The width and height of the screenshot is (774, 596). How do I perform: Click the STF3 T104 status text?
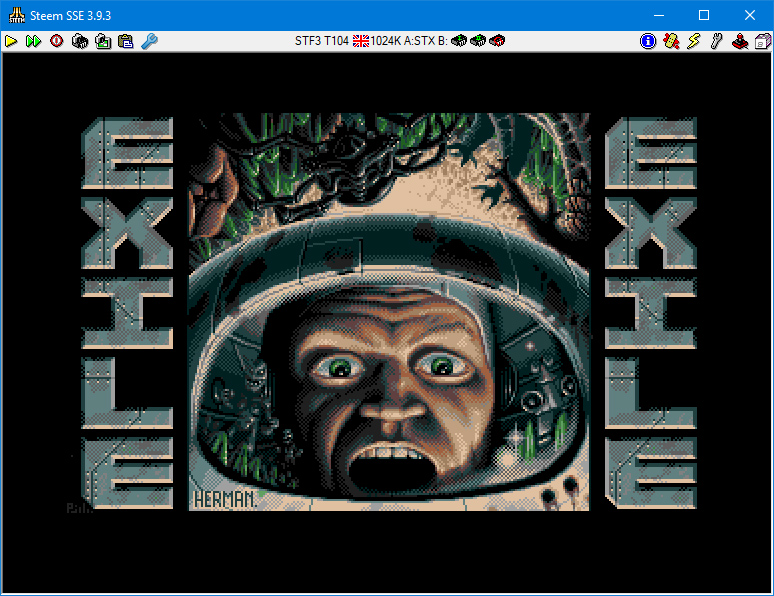[321, 41]
